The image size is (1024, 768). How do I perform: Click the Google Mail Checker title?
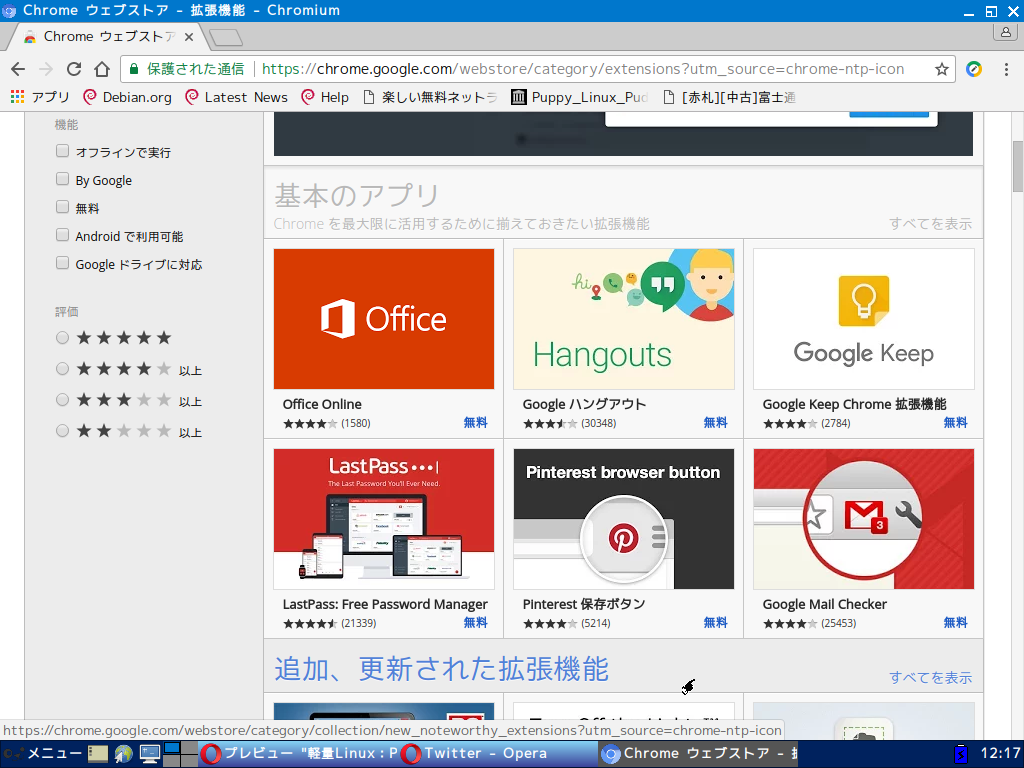tap(825, 605)
